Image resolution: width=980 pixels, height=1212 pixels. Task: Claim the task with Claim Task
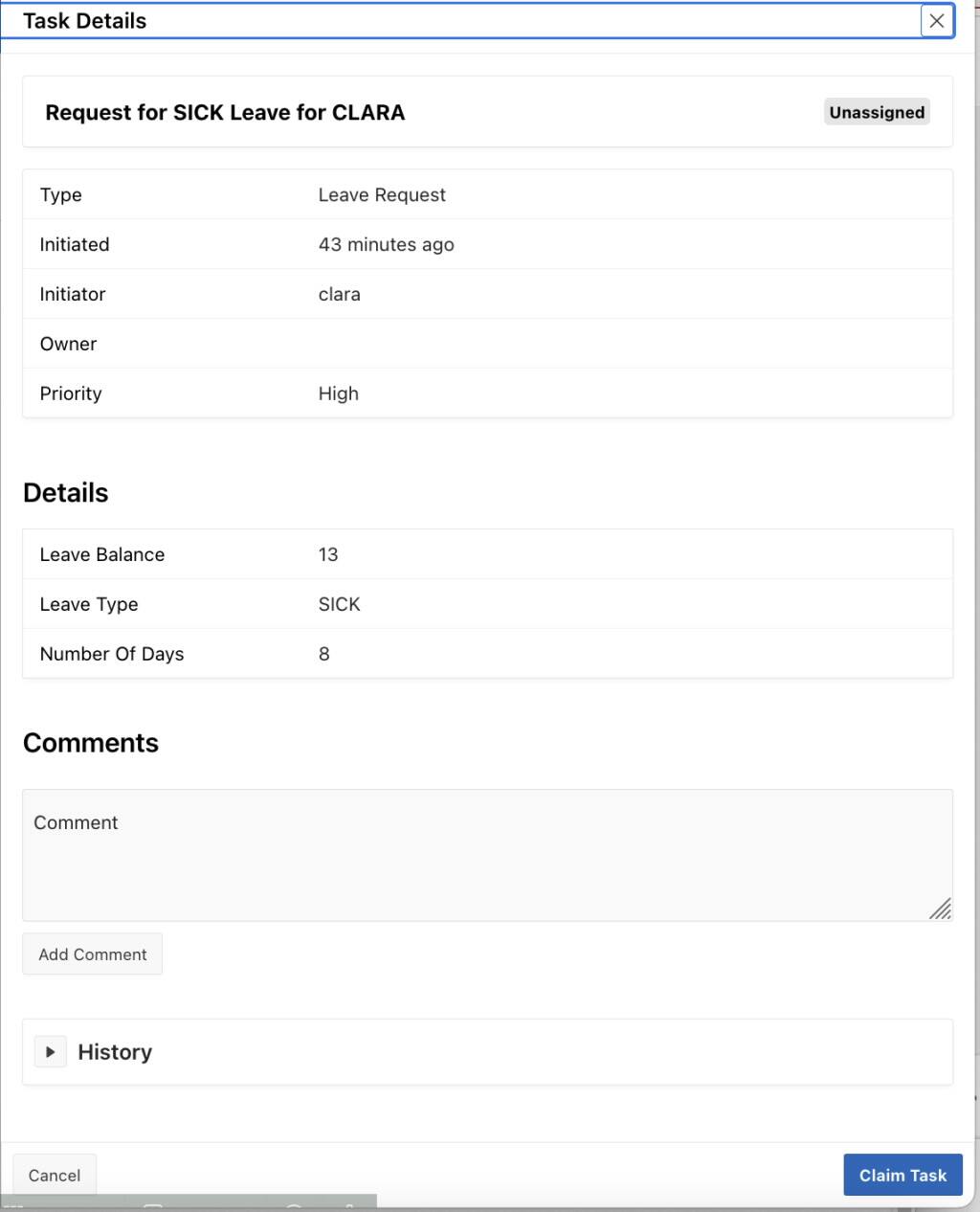(902, 1175)
